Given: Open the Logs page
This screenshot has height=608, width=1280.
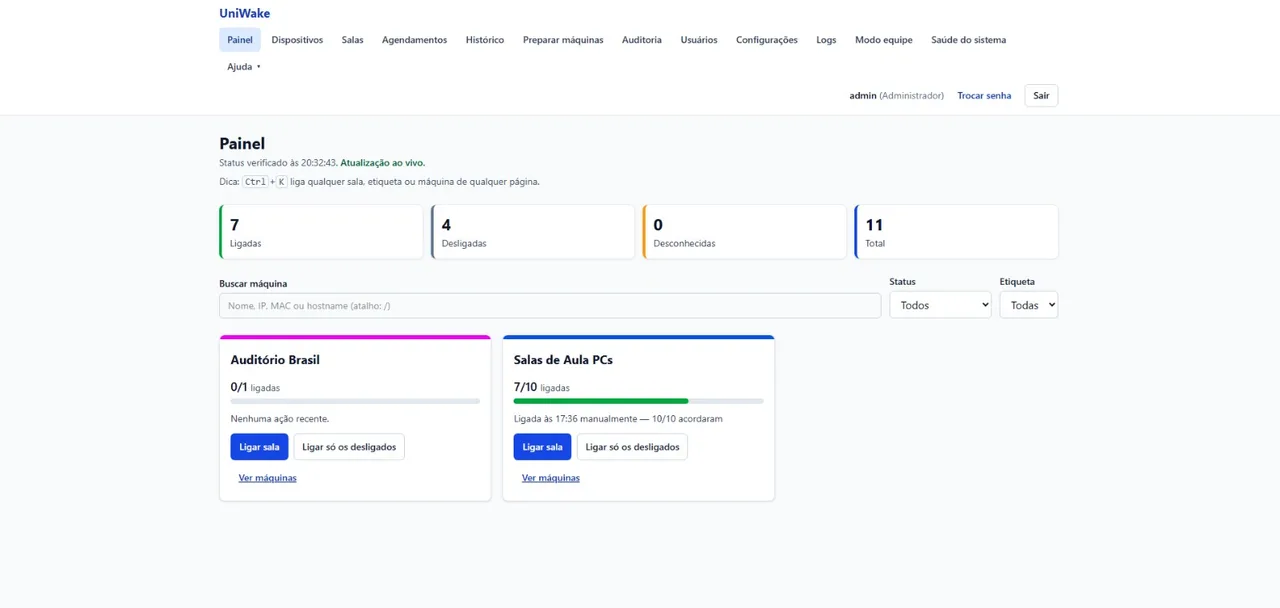Looking at the screenshot, I should click(x=826, y=40).
